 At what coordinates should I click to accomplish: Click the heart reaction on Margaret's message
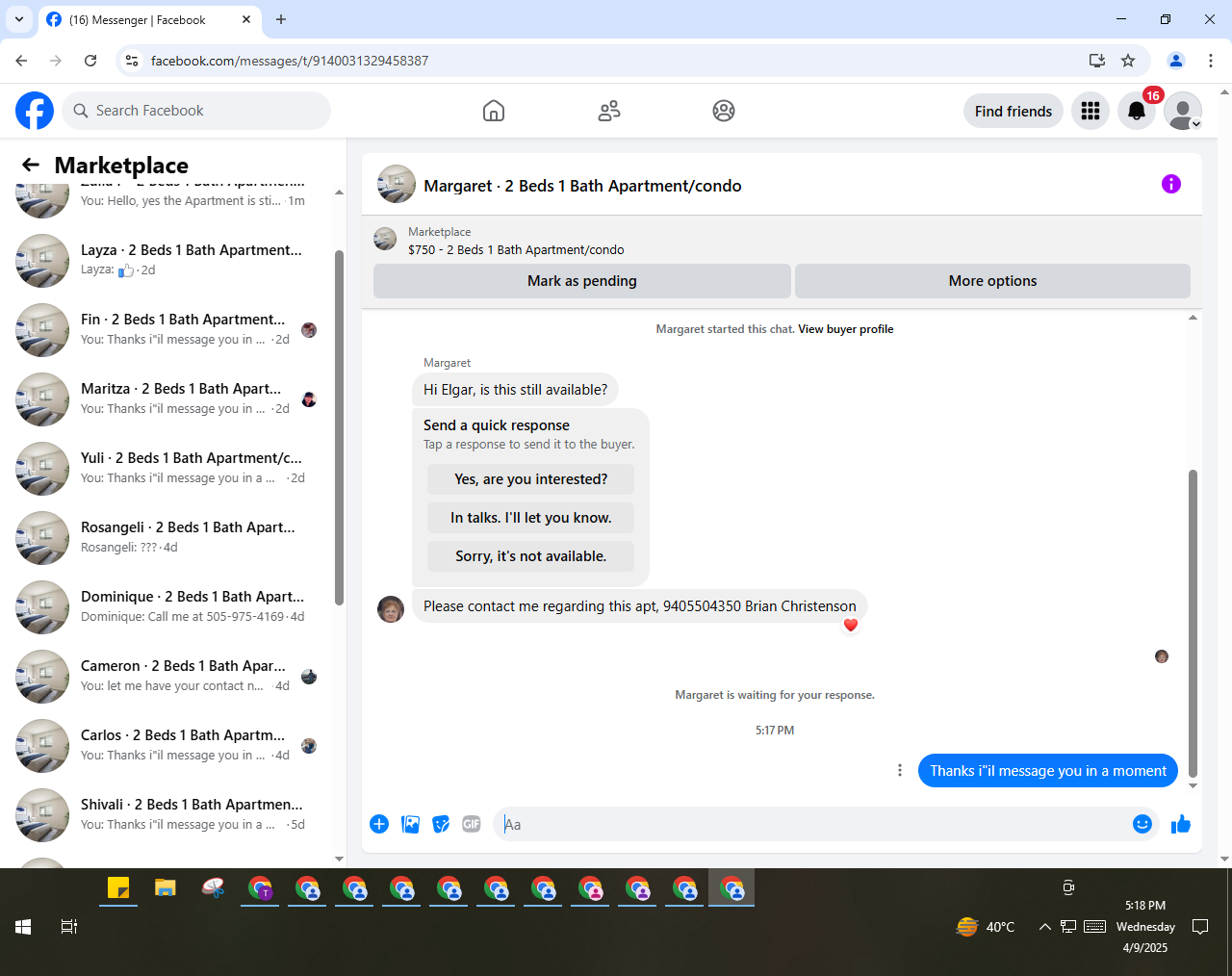[x=851, y=625]
